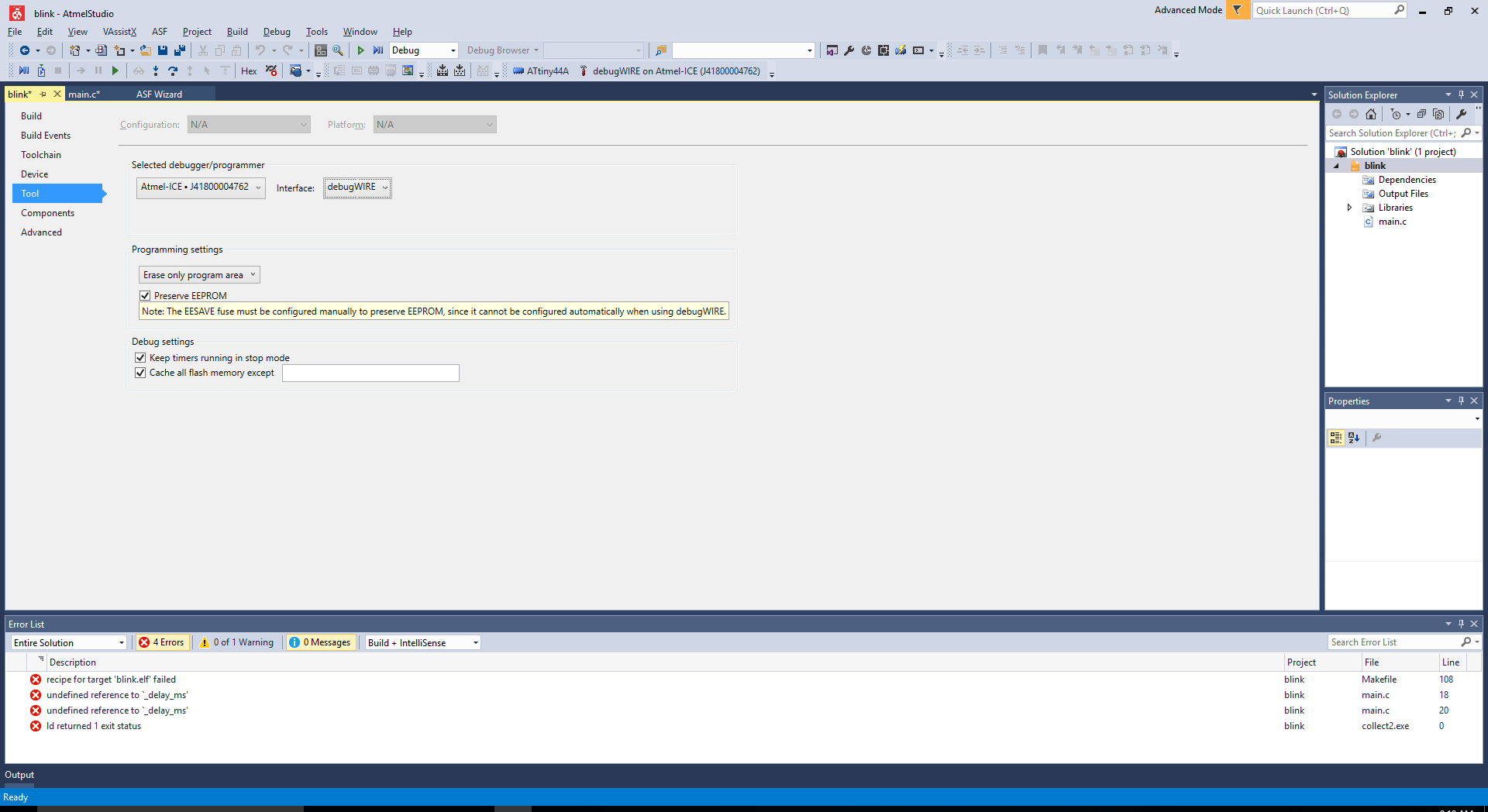The width and height of the screenshot is (1488, 812).
Task: Click the Step Over debug icon
Action: point(173,71)
